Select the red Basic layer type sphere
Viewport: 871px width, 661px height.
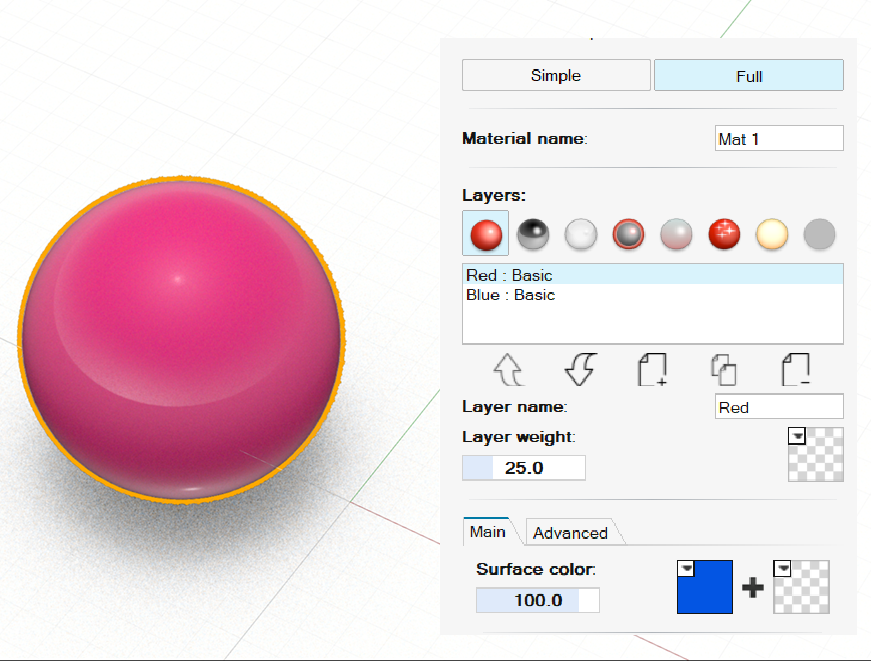(x=485, y=233)
